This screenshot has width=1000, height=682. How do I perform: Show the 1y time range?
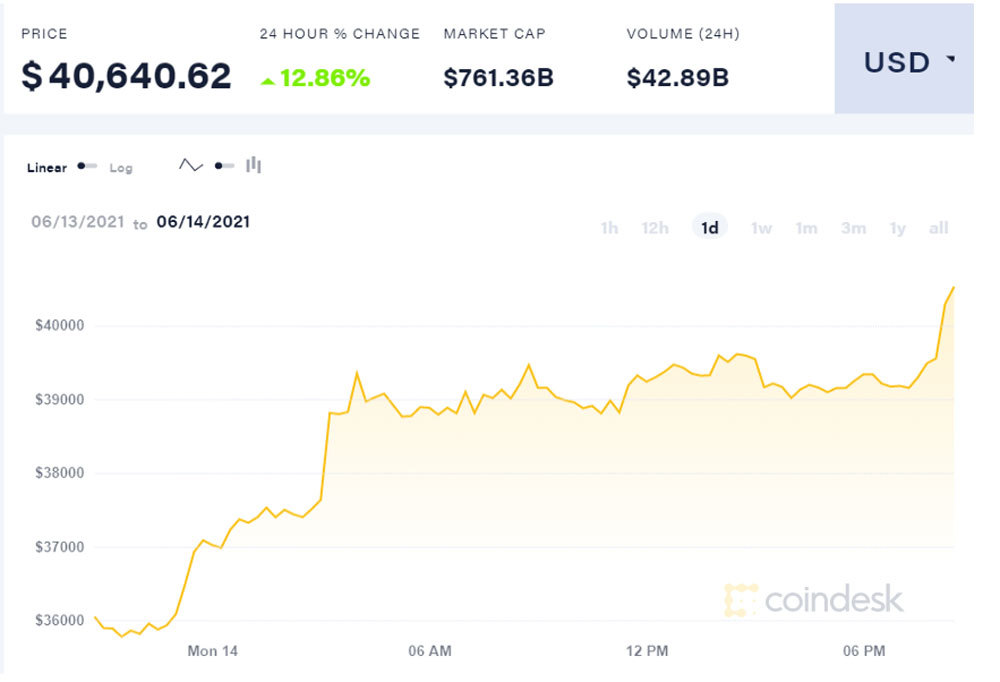(897, 228)
